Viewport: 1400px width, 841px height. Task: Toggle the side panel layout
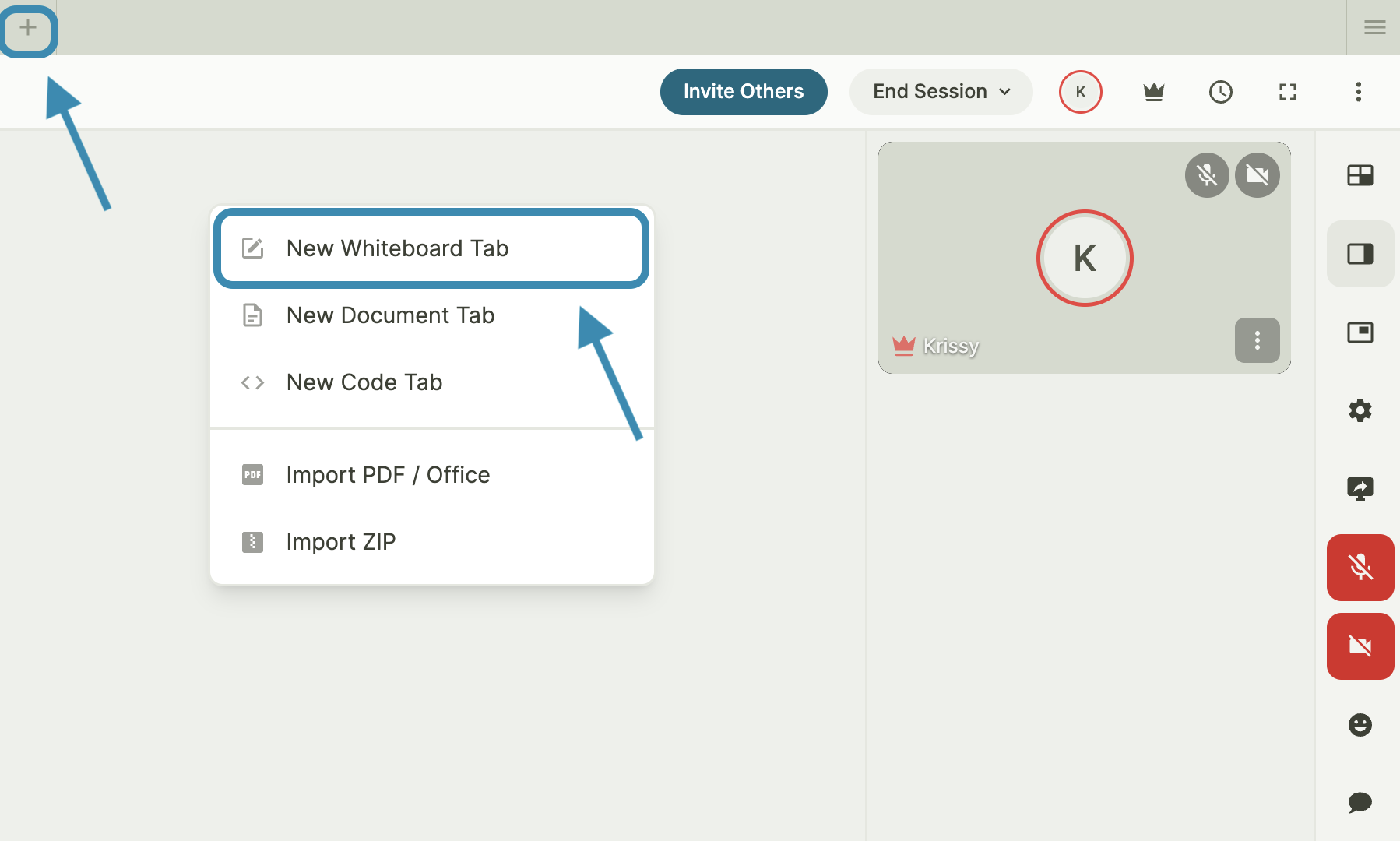(x=1360, y=254)
